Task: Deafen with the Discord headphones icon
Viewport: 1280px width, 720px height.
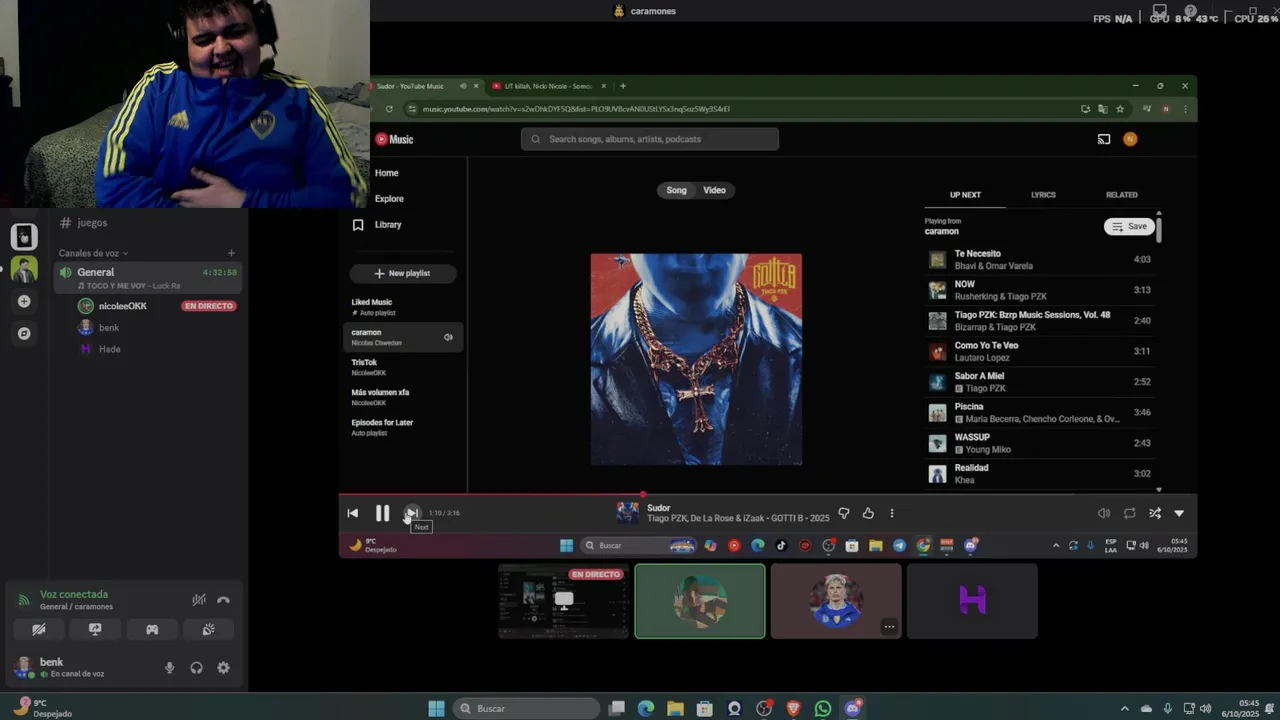Action: point(196,668)
